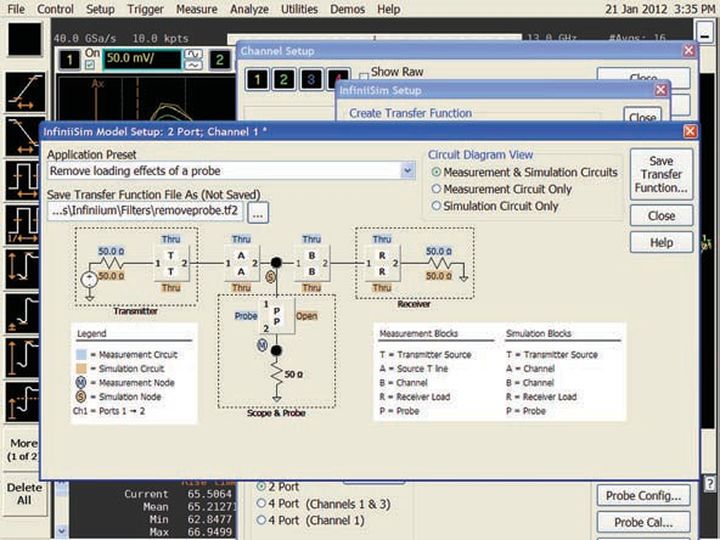Screen dimensions: 720x540
Task: Open the Control menu
Action: [x=55, y=9]
